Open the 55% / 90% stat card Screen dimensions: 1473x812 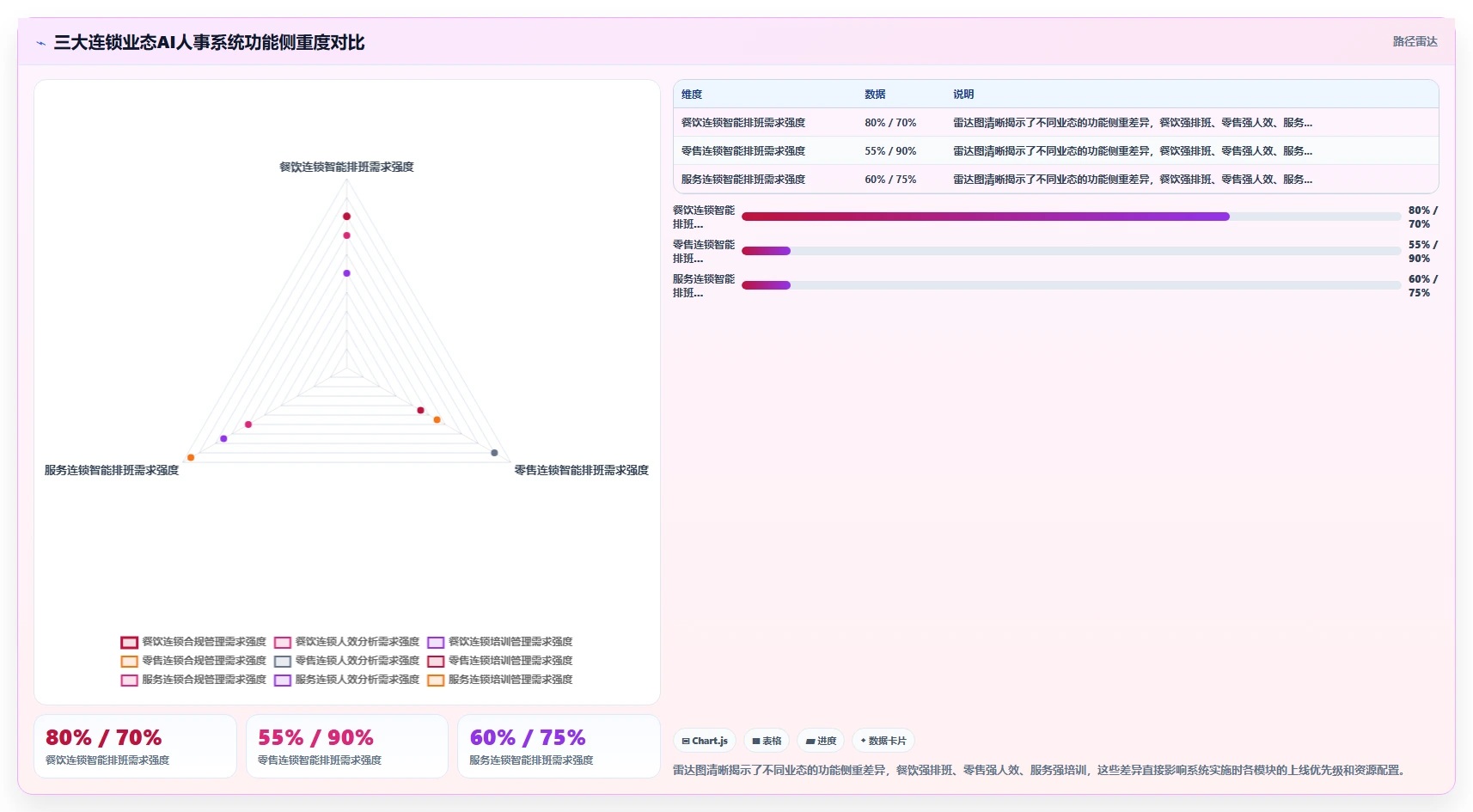point(347,747)
